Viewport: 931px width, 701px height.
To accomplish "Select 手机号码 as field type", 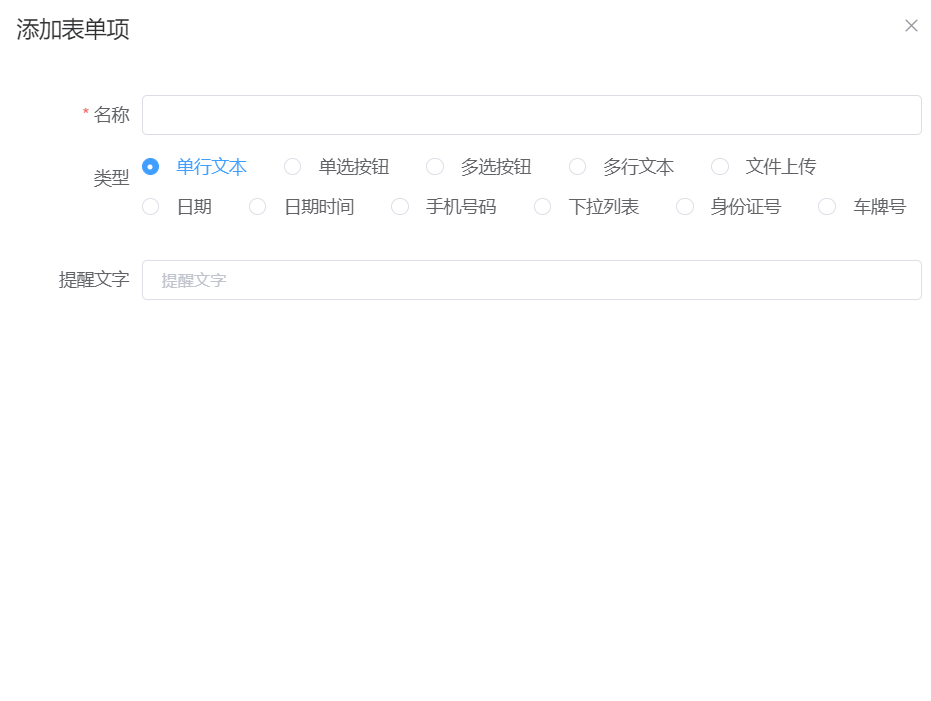I will tap(400, 207).
